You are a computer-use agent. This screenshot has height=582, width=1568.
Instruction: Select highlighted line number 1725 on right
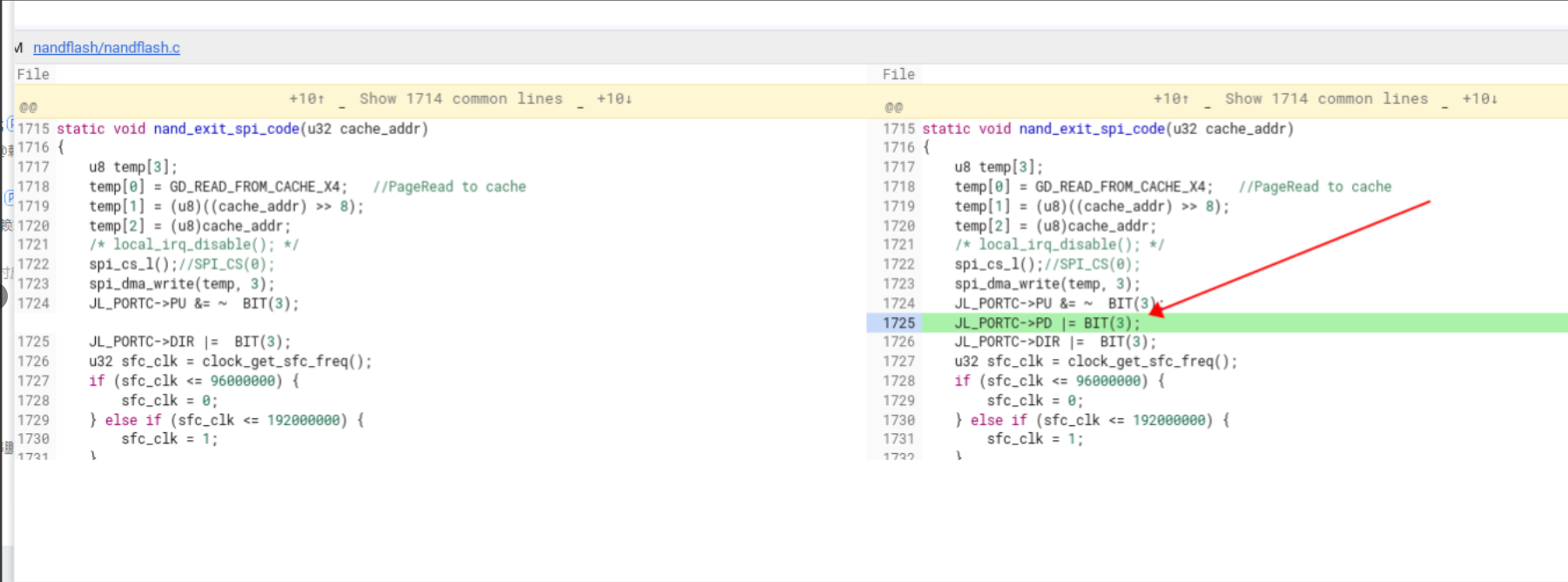(898, 323)
